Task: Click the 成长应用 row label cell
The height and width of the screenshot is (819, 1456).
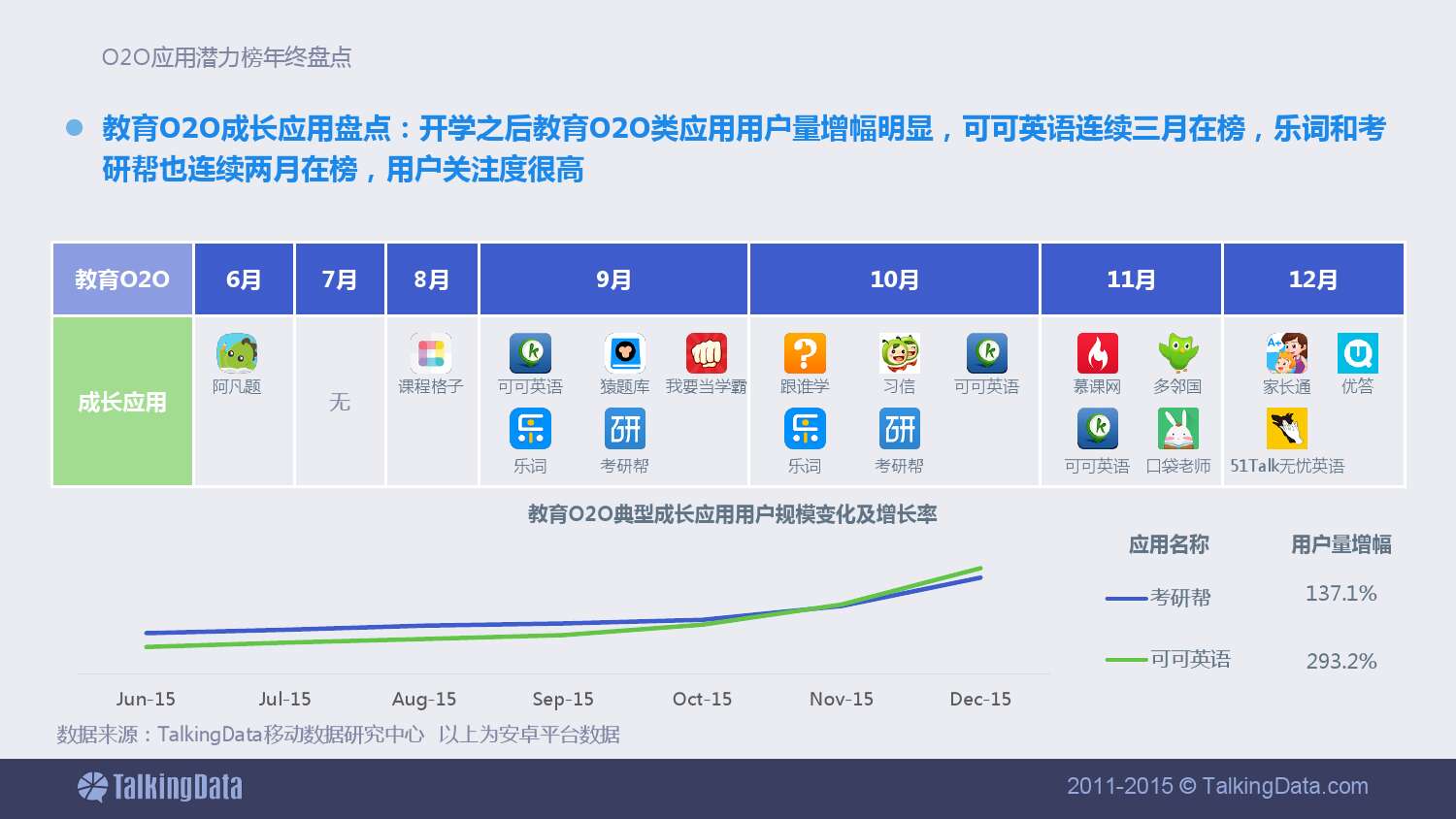Action: (x=122, y=402)
